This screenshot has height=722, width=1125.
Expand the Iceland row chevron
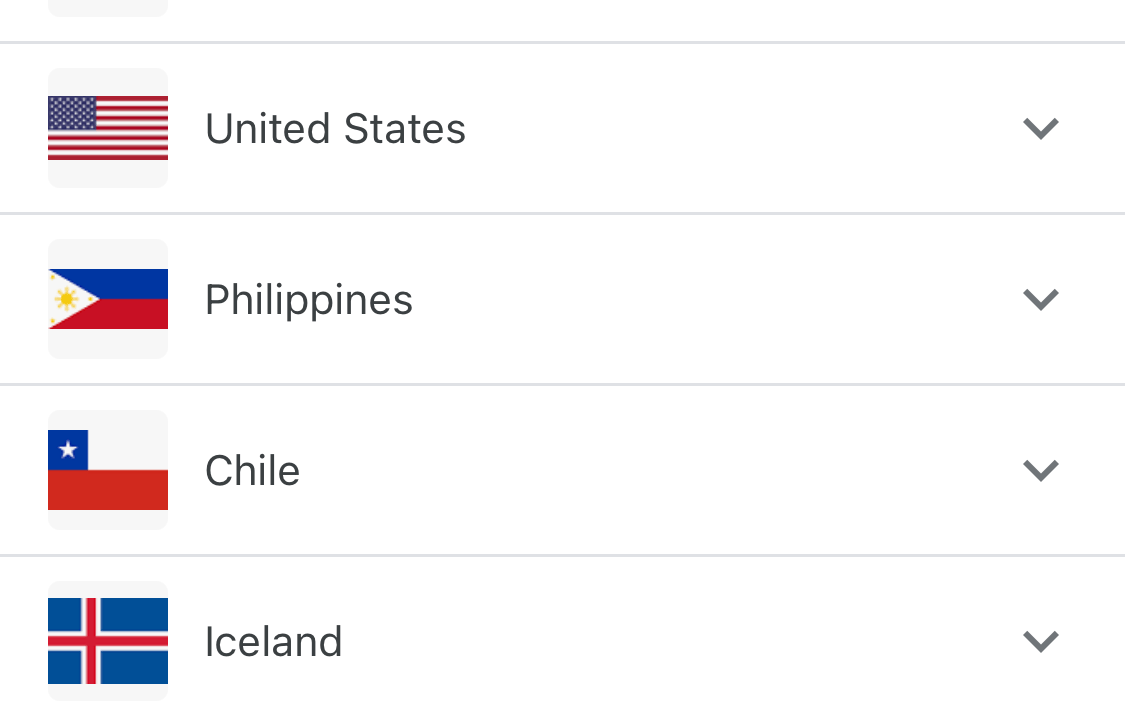coord(1040,641)
